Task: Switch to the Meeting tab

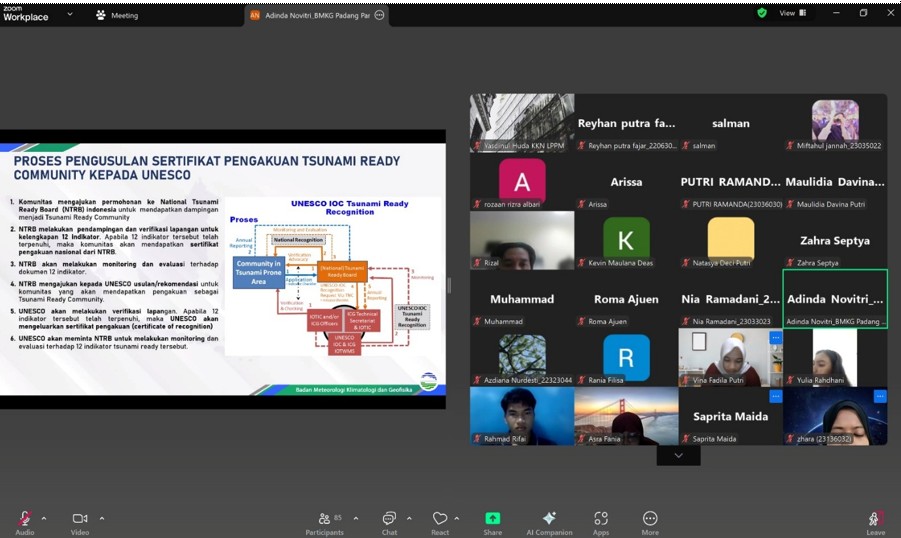Action: [x=117, y=16]
